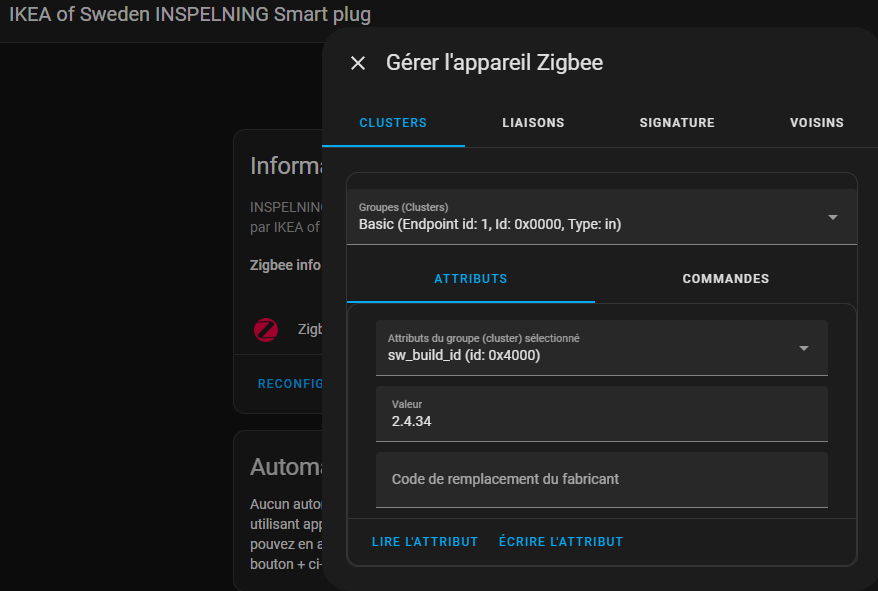Click the IKEA of Sweden INSPELNING Smart plug title
Screen dimensions: 878x591
190,15
